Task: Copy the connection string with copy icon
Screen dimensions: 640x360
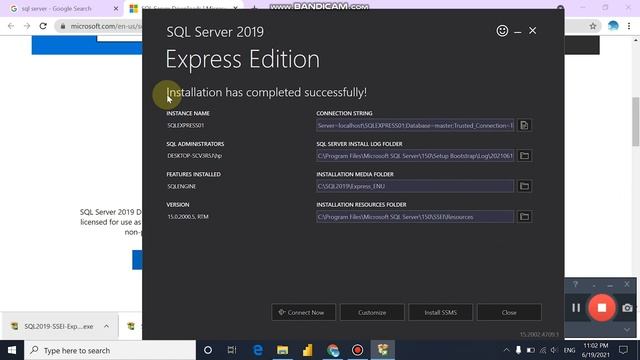Action: (x=524, y=125)
